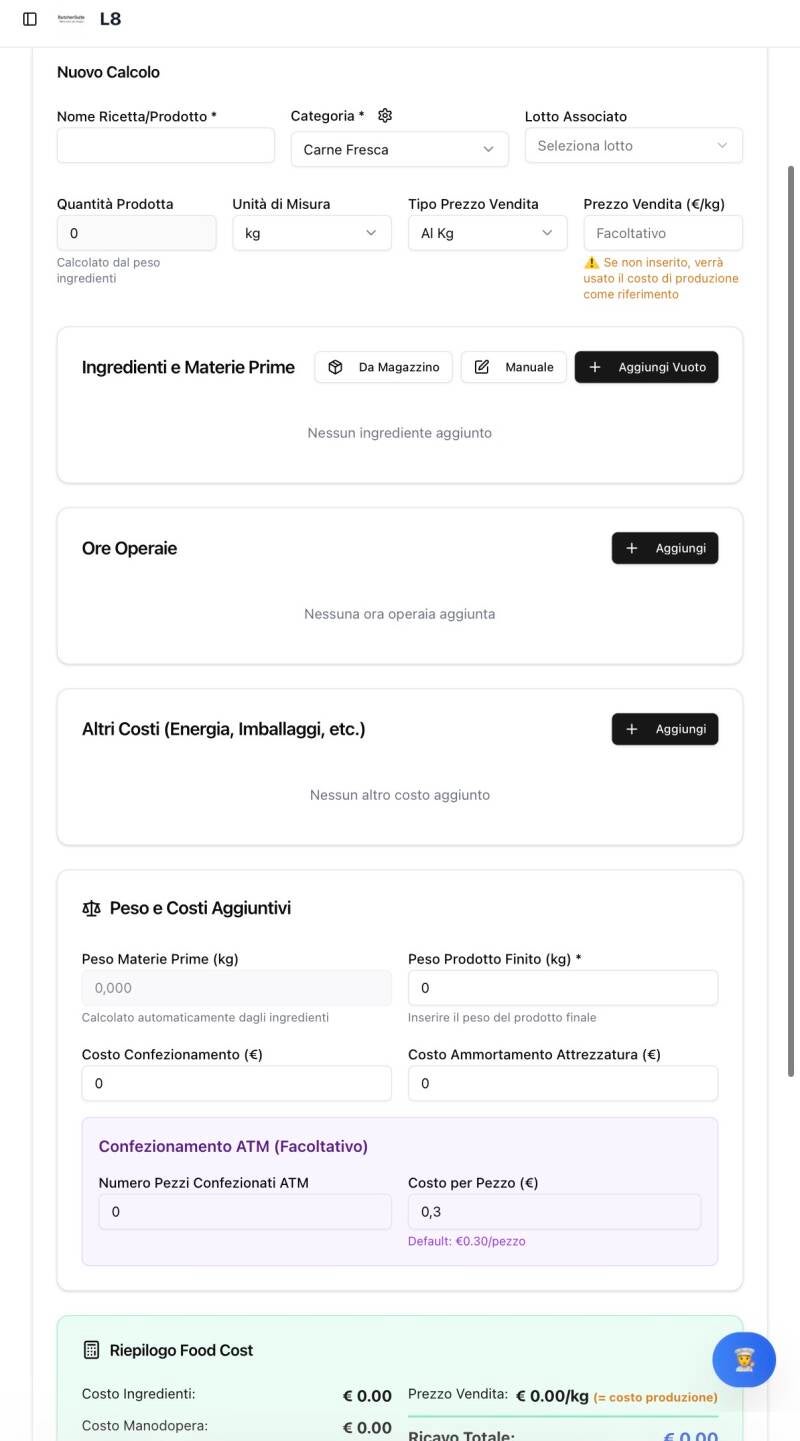This screenshot has height=1441, width=800.
Task: Expand the Lotto Associato selector
Action: coord(633,145)
